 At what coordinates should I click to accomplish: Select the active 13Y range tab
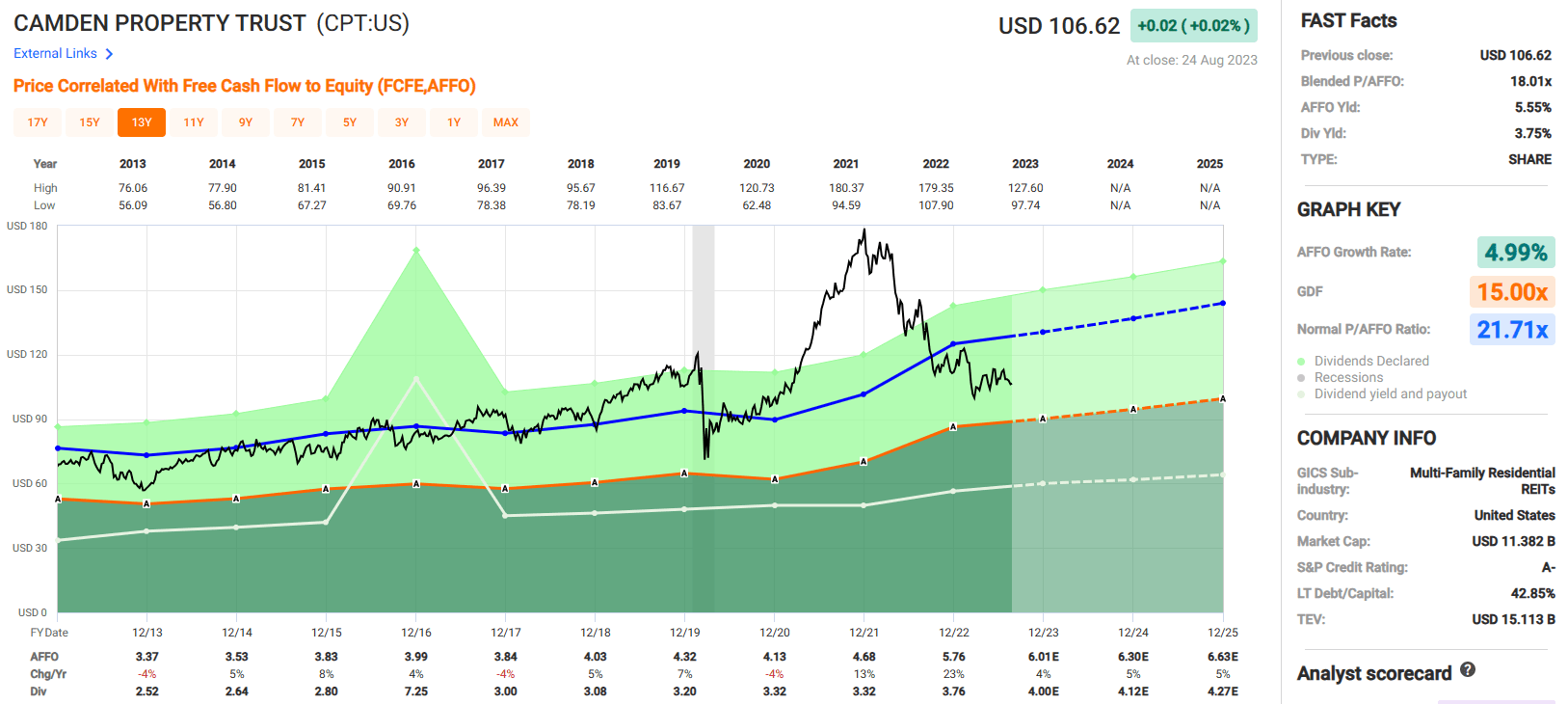[x=142, y=122]
